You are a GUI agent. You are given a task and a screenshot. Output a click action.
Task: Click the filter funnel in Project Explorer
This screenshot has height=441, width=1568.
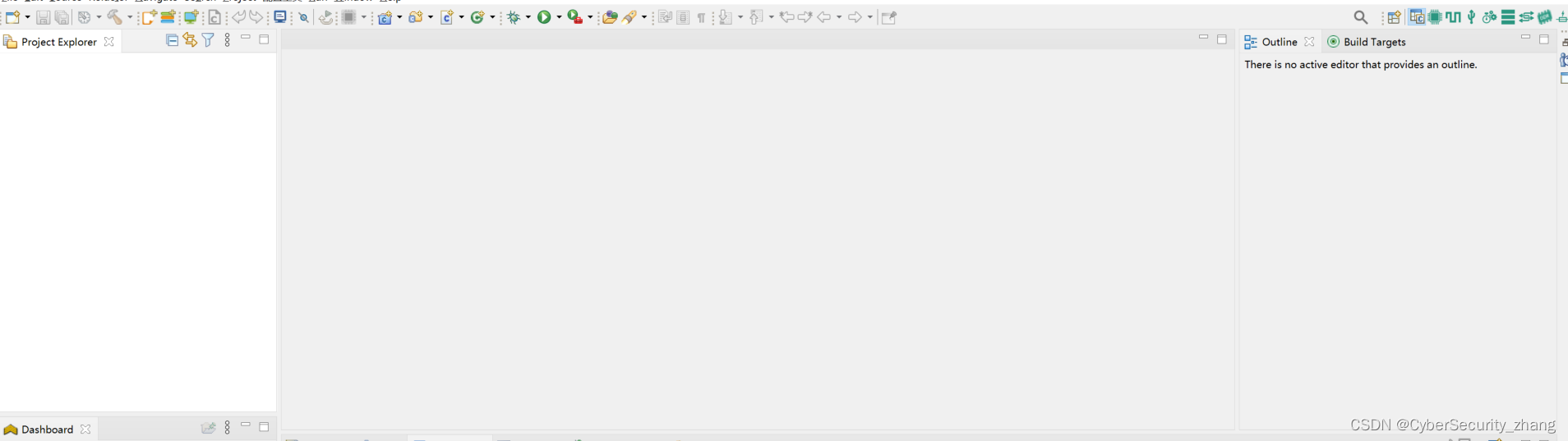tap(208, 39)
